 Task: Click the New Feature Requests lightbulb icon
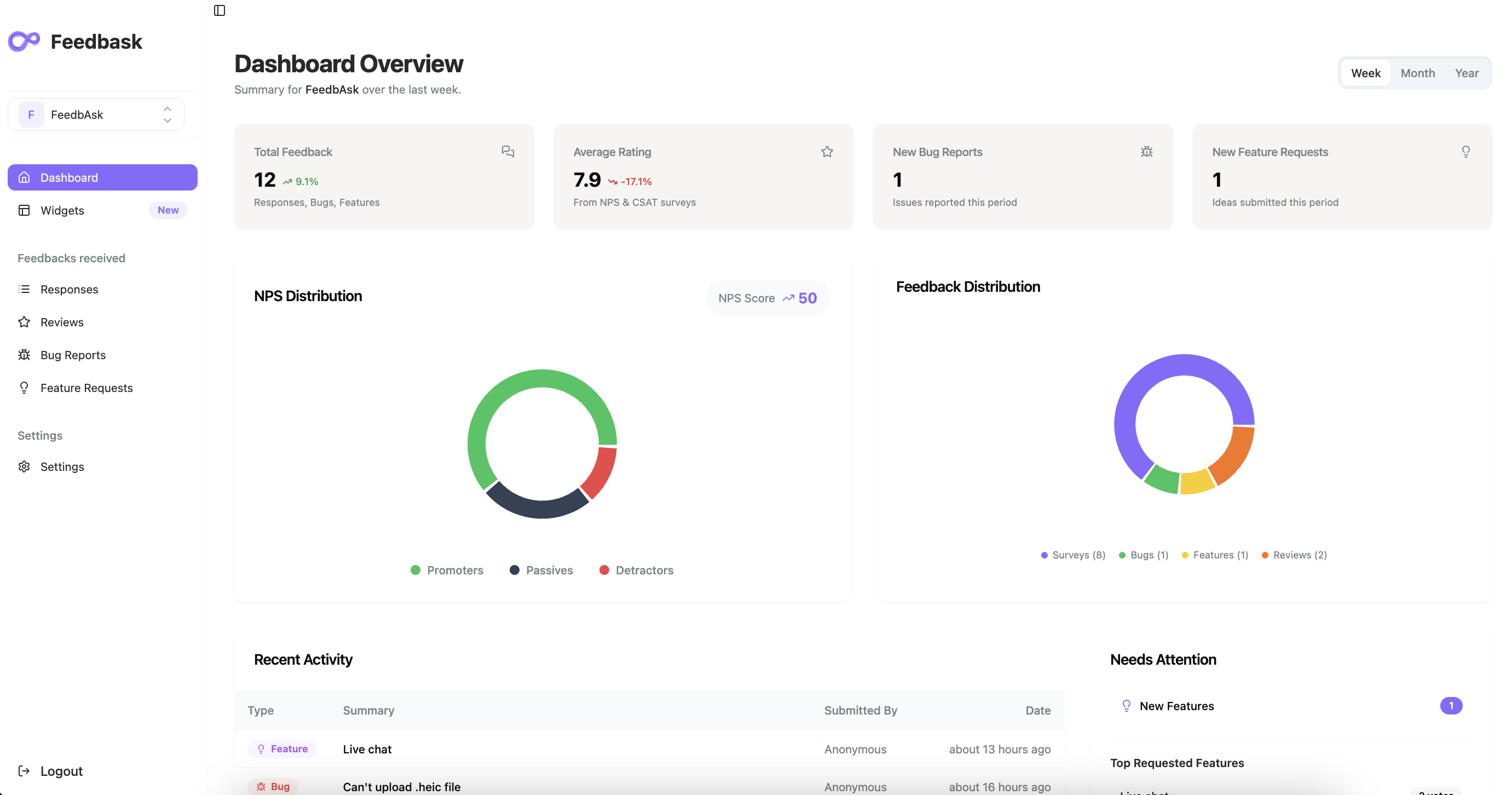1465,152
